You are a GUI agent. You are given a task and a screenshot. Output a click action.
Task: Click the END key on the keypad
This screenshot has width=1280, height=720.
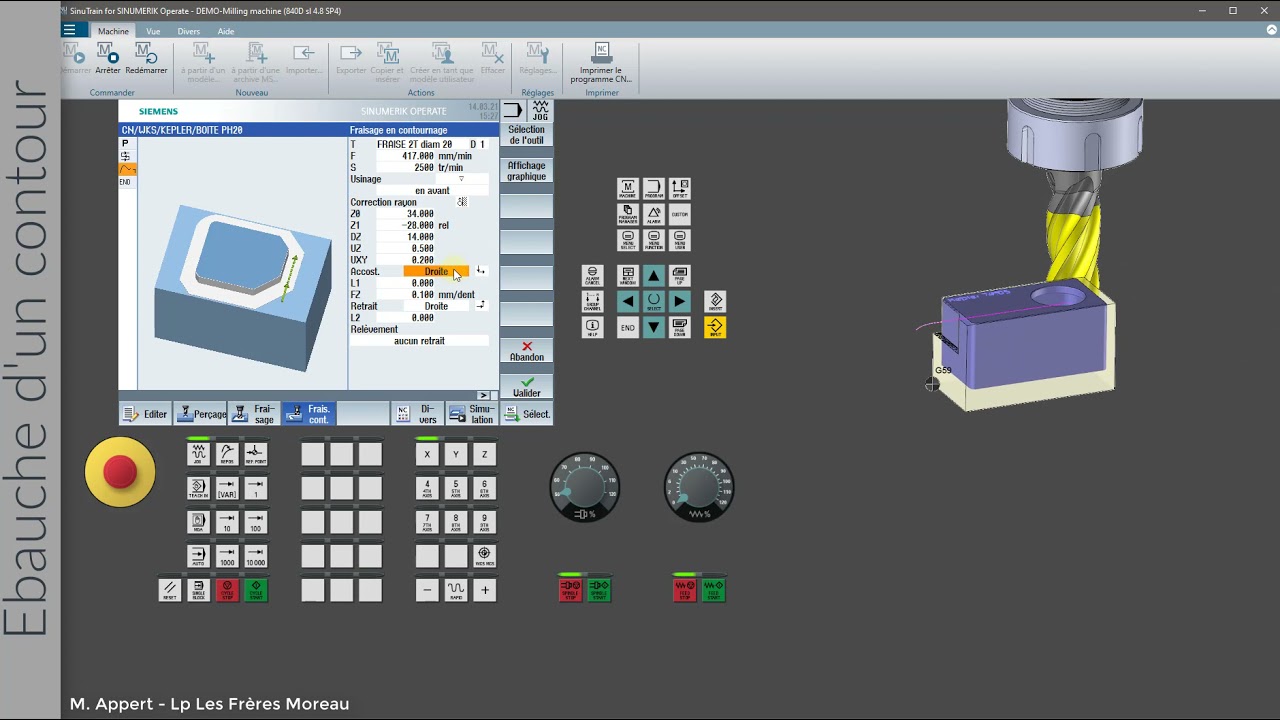tap(628, 327)
